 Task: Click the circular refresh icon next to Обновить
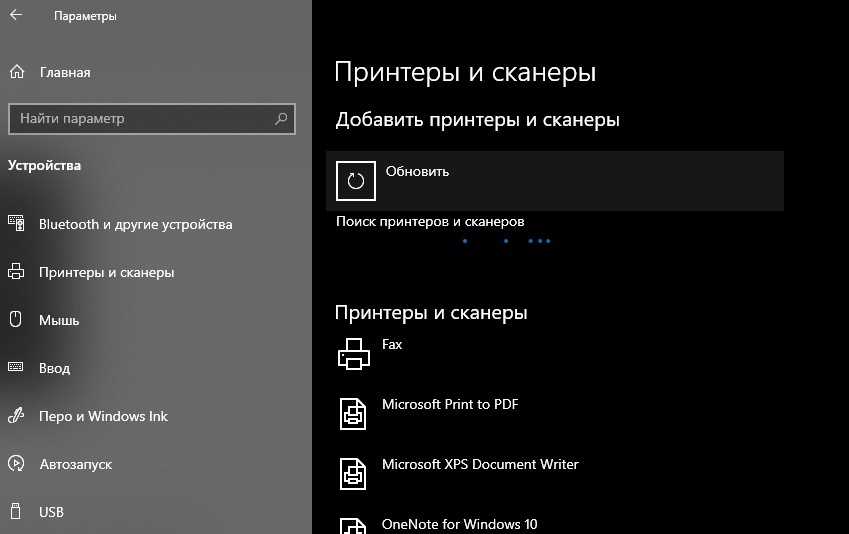coord(355,181)
